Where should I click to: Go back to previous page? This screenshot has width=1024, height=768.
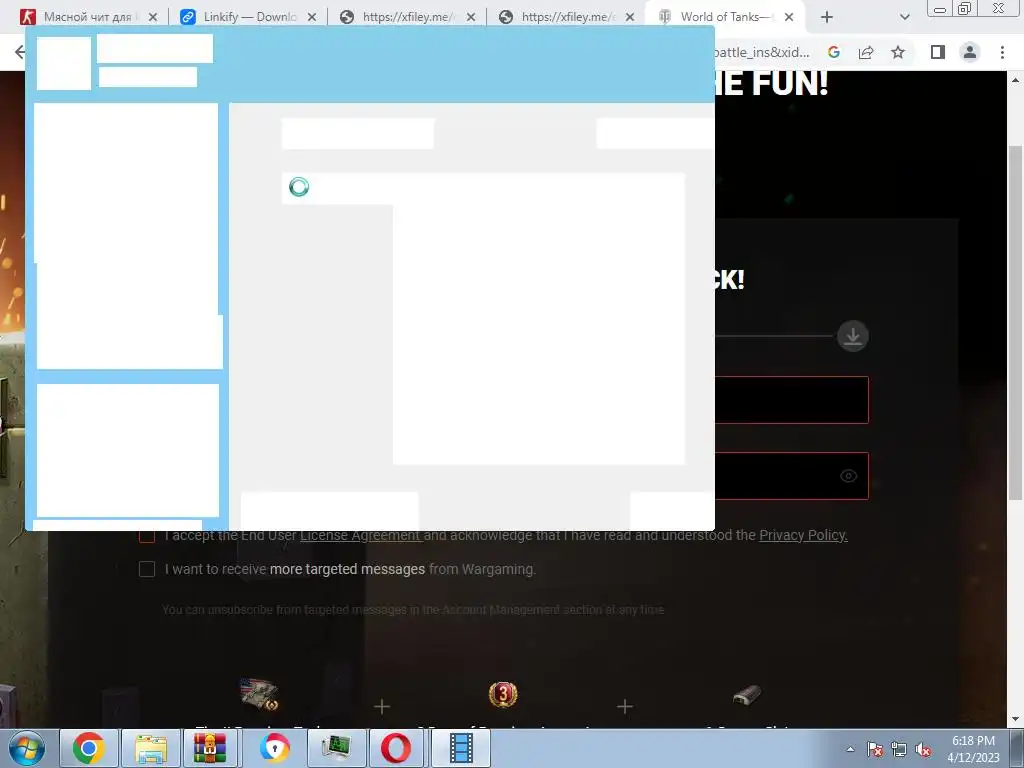20,52
